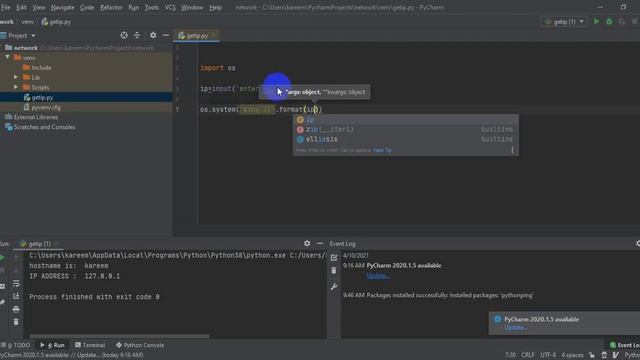Switch to the getip.py editor tab
This screenshot has height=360, width=640.
197,36
